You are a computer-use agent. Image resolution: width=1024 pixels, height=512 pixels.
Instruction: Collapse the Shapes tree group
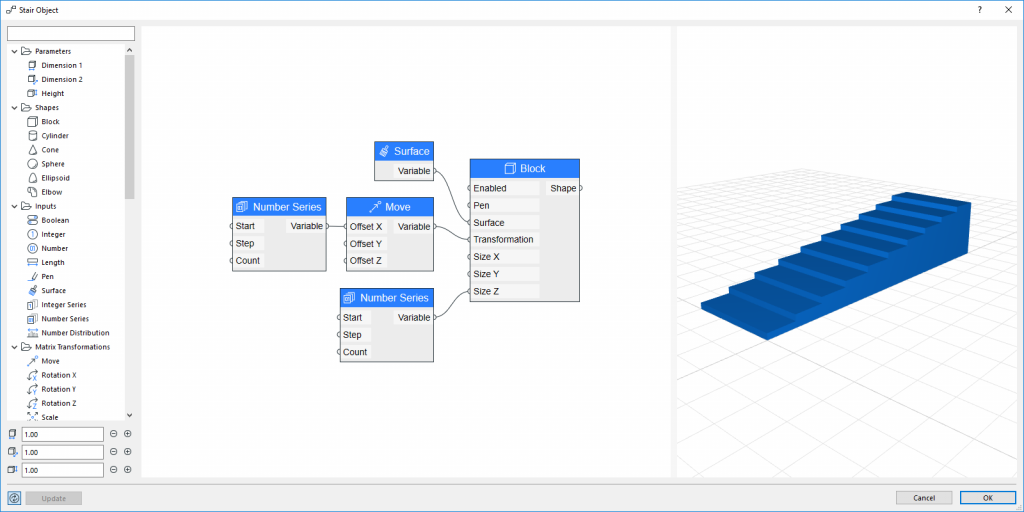[14, 108]
